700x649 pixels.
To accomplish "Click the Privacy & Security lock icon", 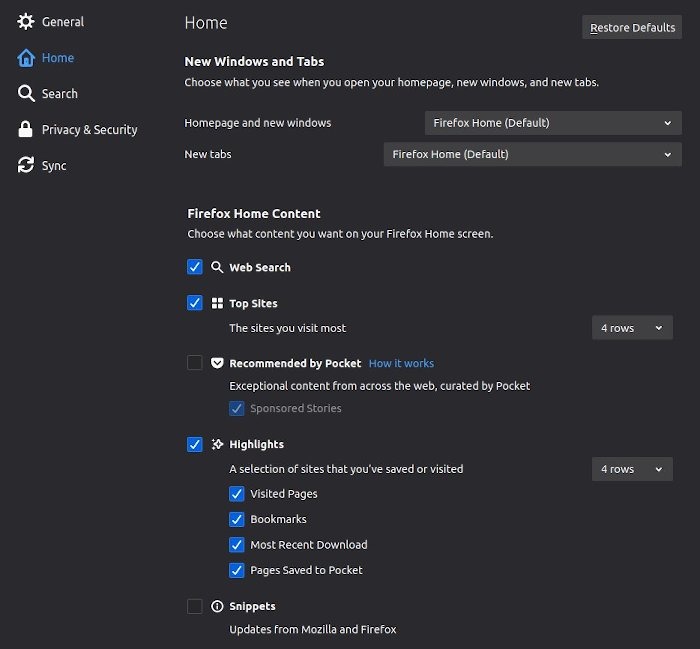I will [25, 129].
